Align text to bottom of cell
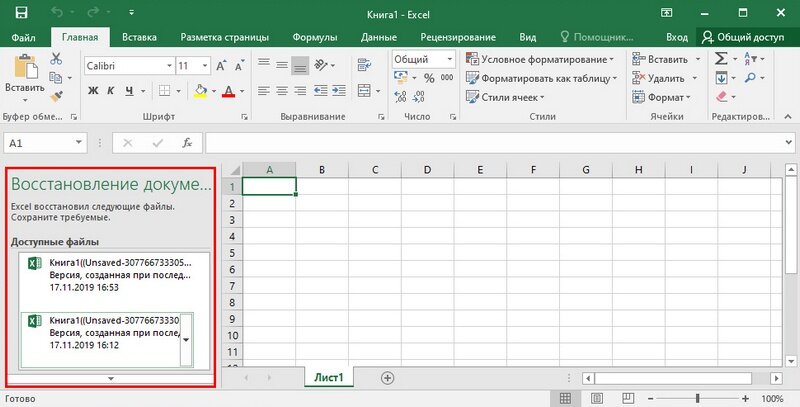 (x=301, y=65)
